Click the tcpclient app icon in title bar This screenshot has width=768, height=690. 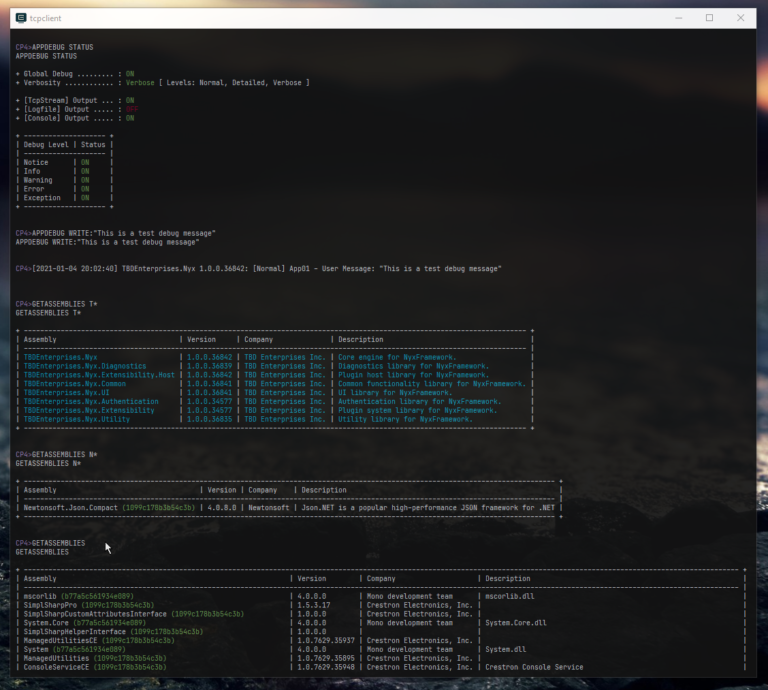21,17
